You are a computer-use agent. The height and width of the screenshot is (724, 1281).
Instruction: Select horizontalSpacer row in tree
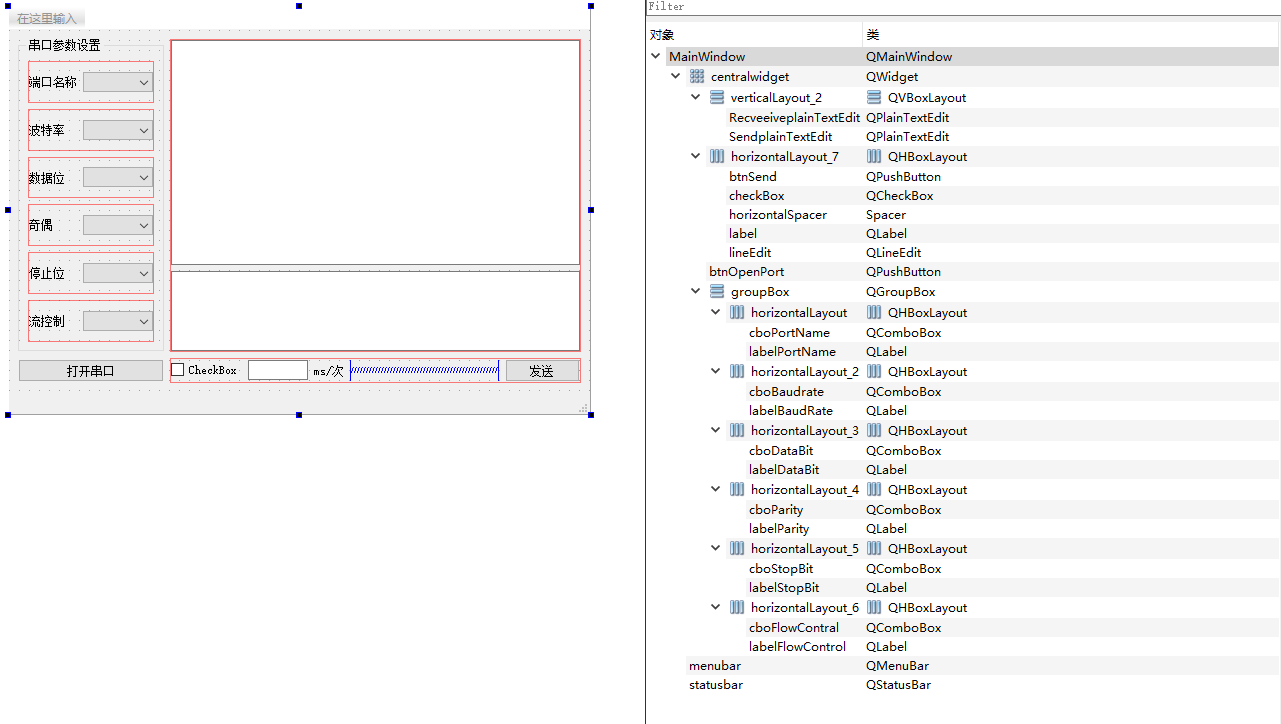[x=778, y=215]
